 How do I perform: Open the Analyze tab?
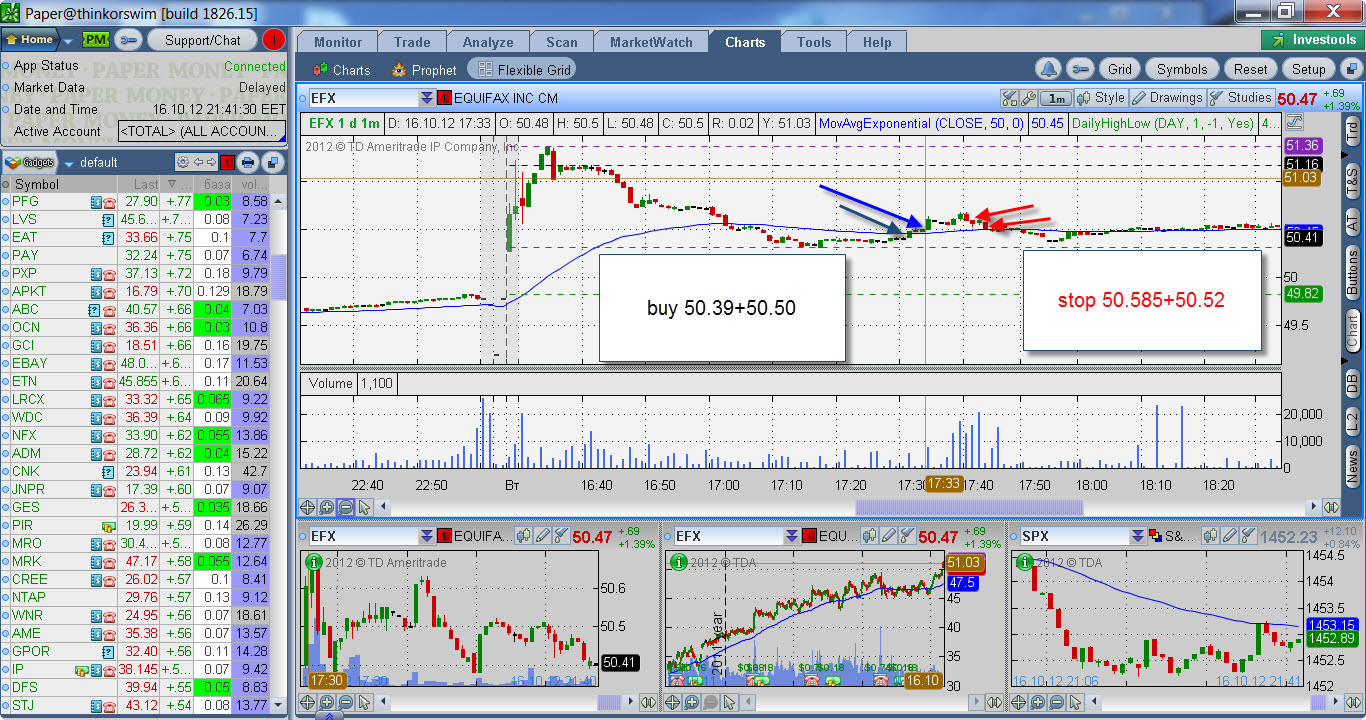pyautogui.click(x=487, y=42)
